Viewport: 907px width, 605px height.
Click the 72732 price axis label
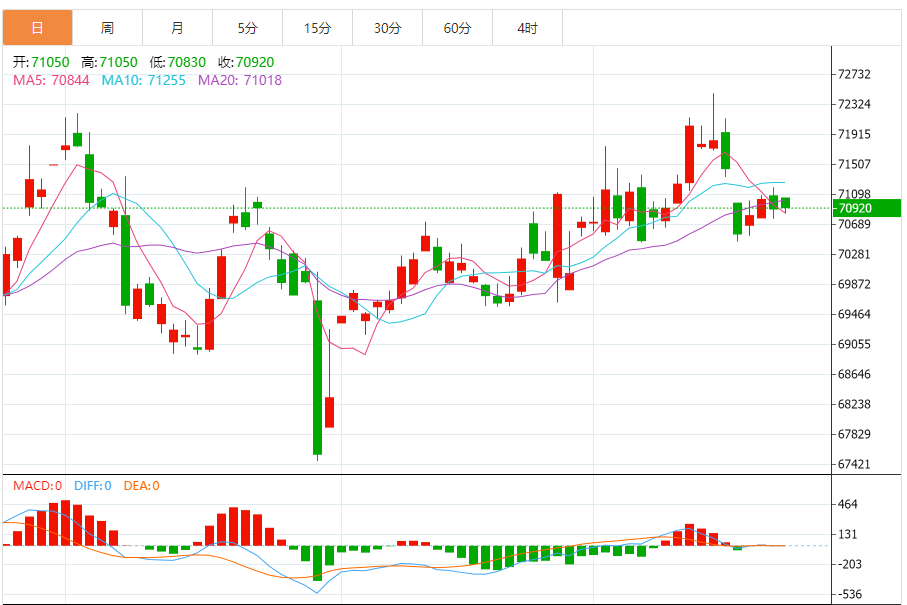click(x=854, y=75)
